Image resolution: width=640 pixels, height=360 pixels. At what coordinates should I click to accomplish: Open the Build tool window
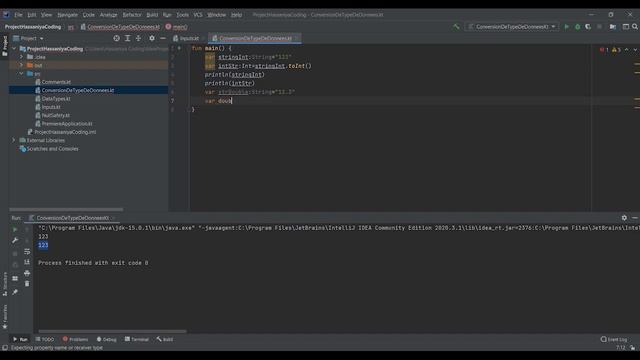tap(165, 339)
